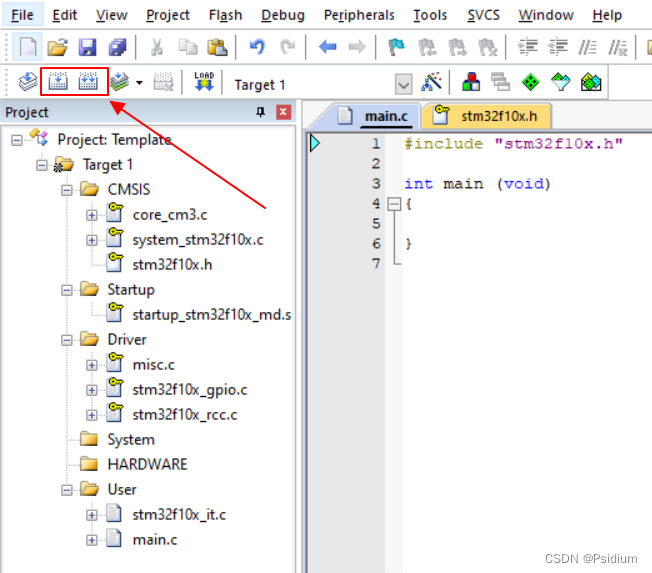652x573 pixels.
Task: Fold main function at line 4
Action: tap(394, 204)
